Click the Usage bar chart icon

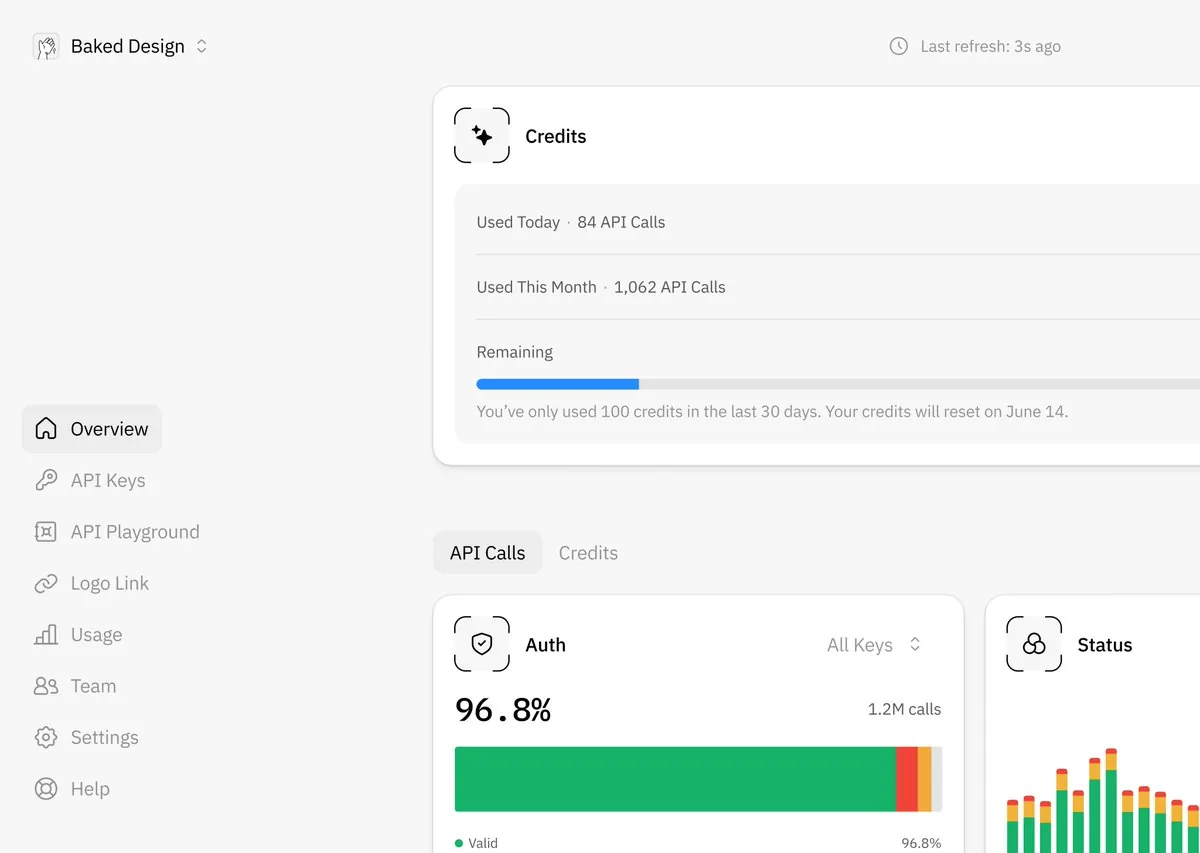46,635
